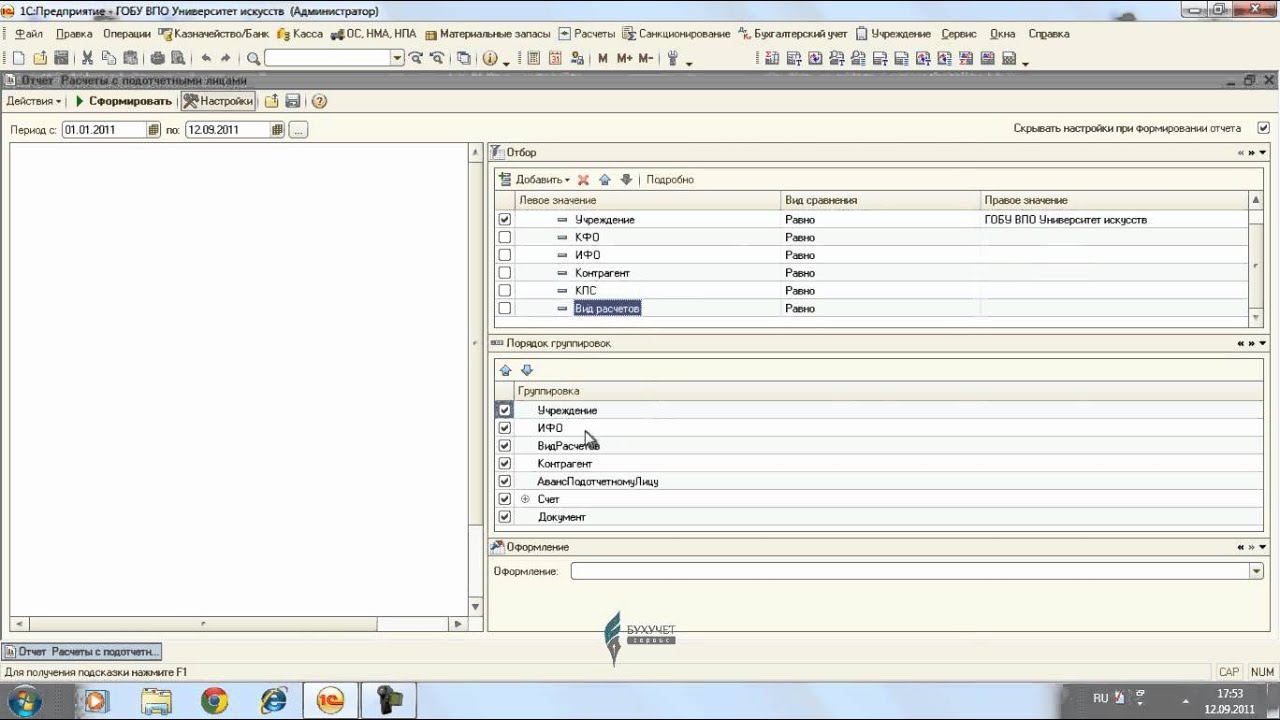The width and height of the screenshot is (1280, 720).
Task: Click the Copy icon in main toolbar
Action: click(x=108, y=58)
